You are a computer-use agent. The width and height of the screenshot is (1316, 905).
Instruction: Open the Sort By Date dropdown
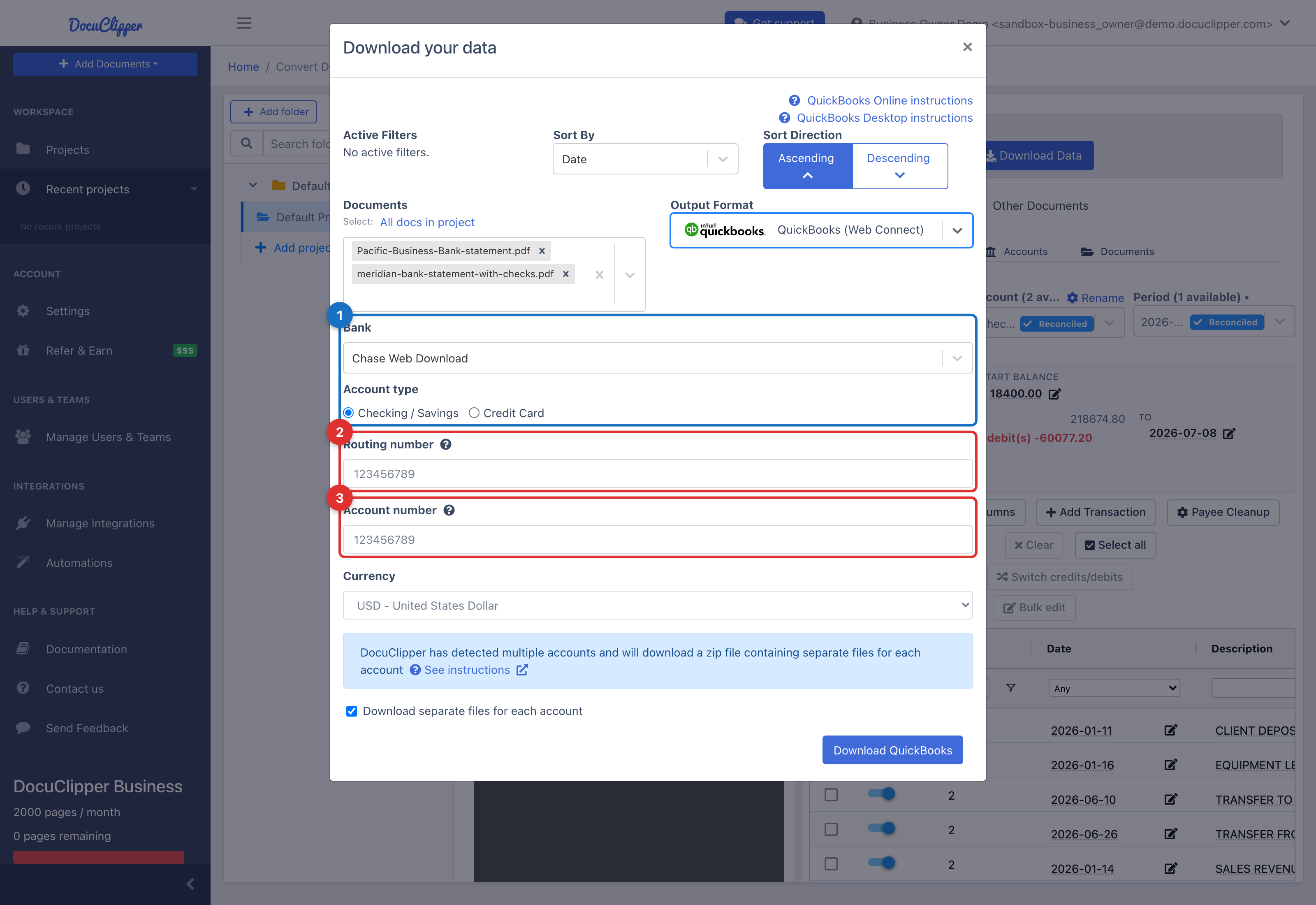646,159
